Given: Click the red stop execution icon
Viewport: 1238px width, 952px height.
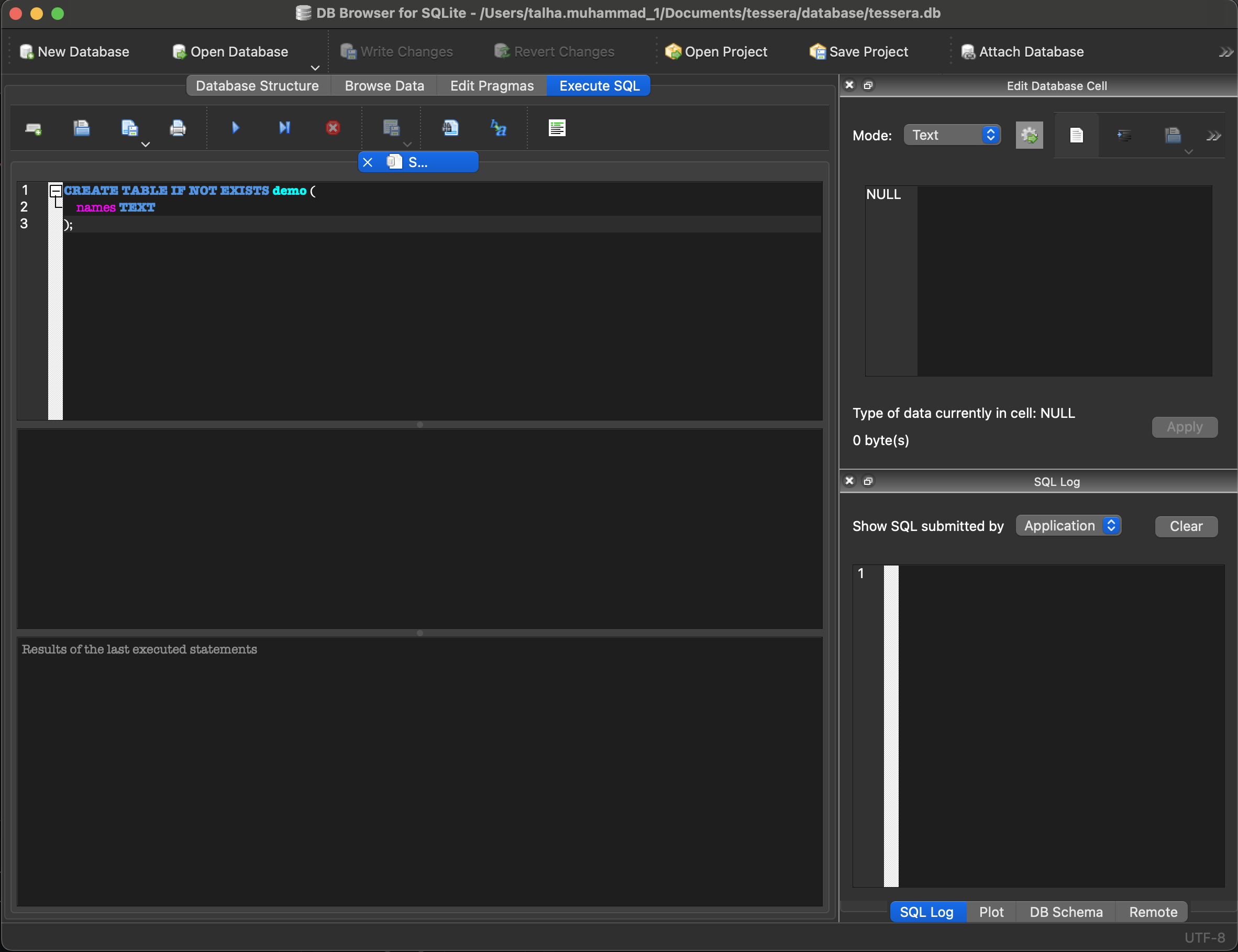Looking at the screenshot, I should point(333,128).
